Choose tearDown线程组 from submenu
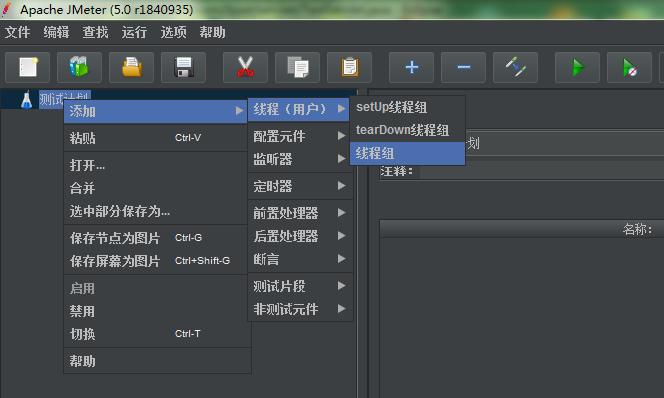664x398 pixels. click(407, 130)
